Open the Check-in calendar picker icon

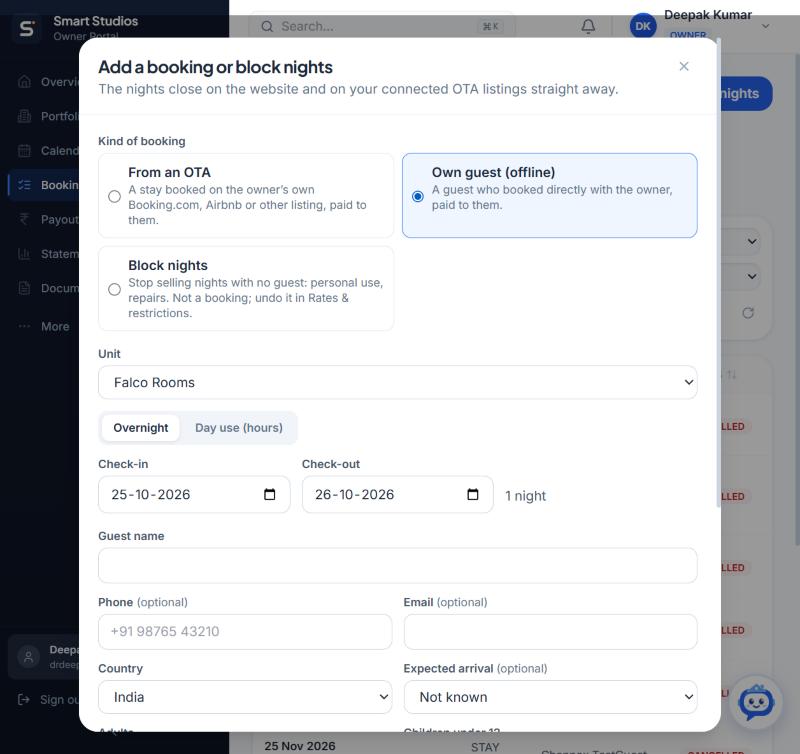pyautogui.click(x=269, y=494)
